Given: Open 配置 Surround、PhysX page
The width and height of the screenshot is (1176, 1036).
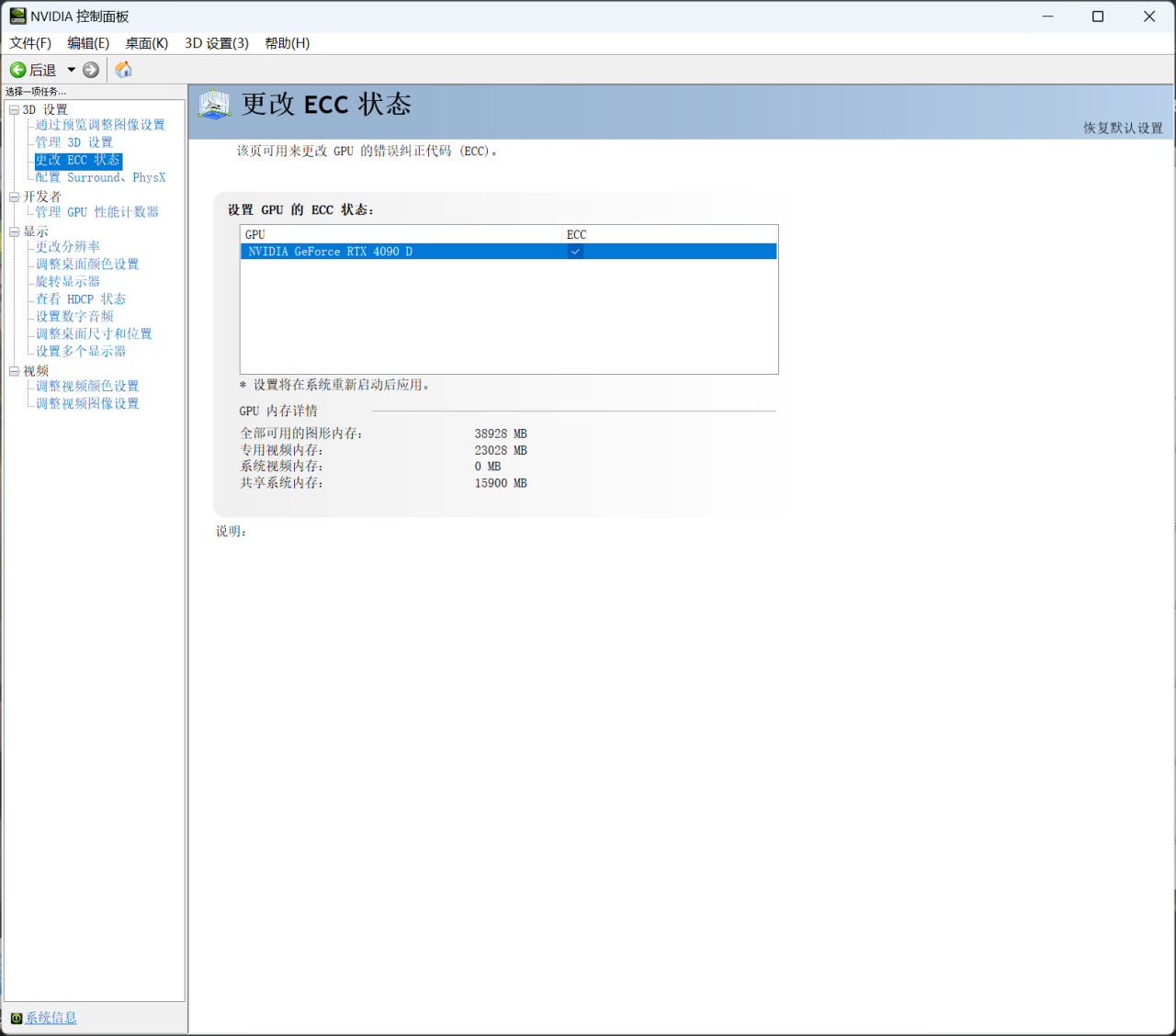Looking at the screenshot, I should click(101, 177).
